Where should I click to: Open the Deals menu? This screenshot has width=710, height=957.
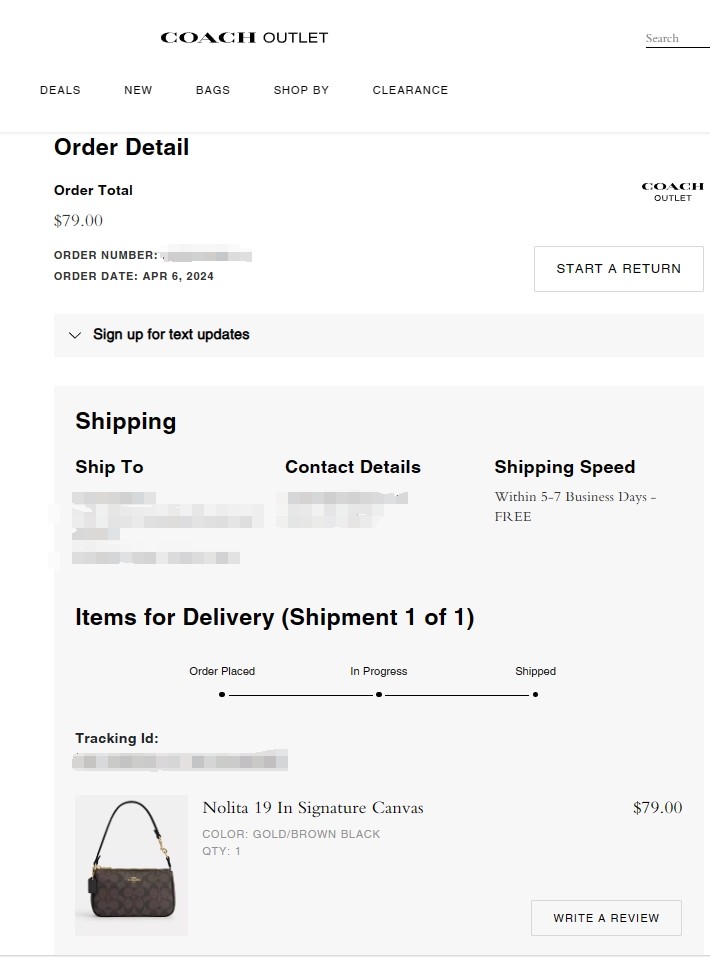pos(60,90)
